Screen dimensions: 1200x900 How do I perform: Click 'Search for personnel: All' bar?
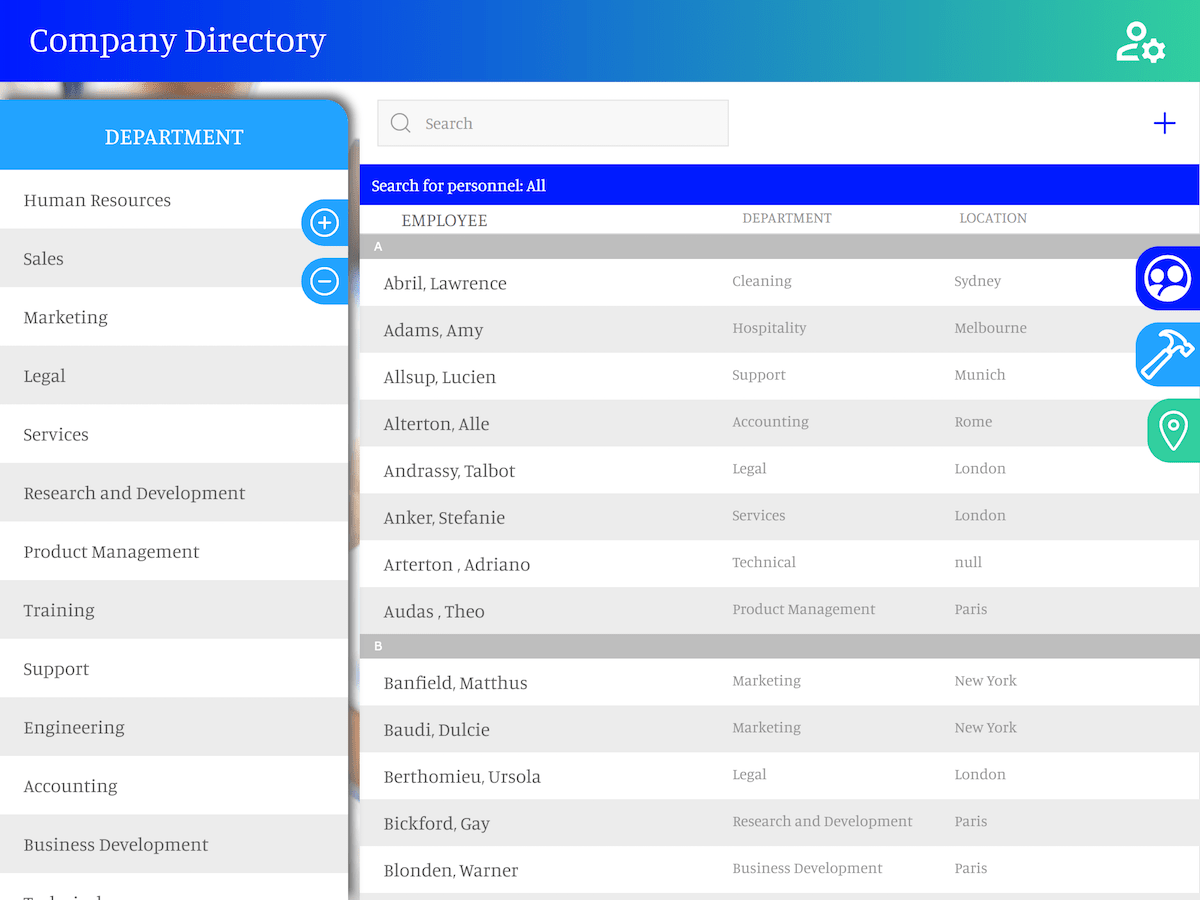click(779, 185)
